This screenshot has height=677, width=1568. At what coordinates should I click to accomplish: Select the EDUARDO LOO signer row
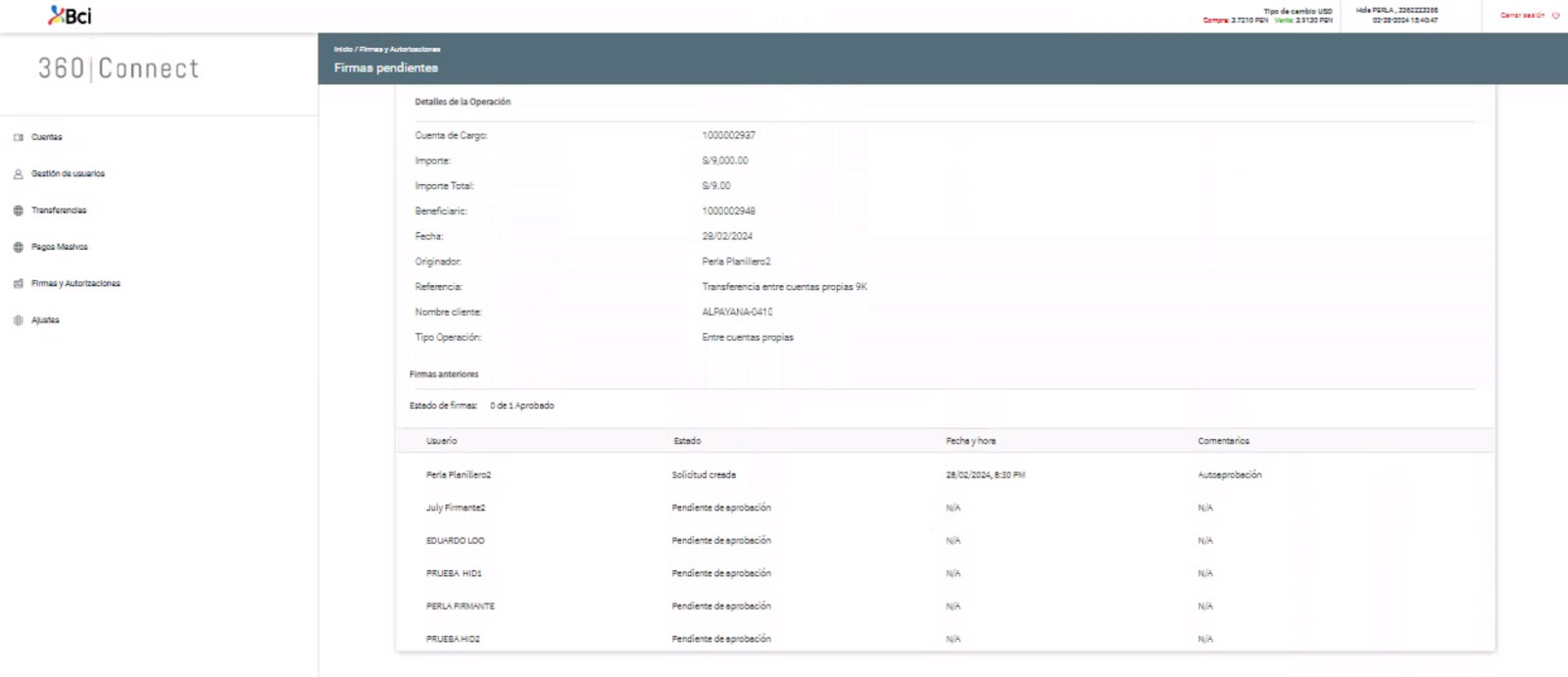455,541
